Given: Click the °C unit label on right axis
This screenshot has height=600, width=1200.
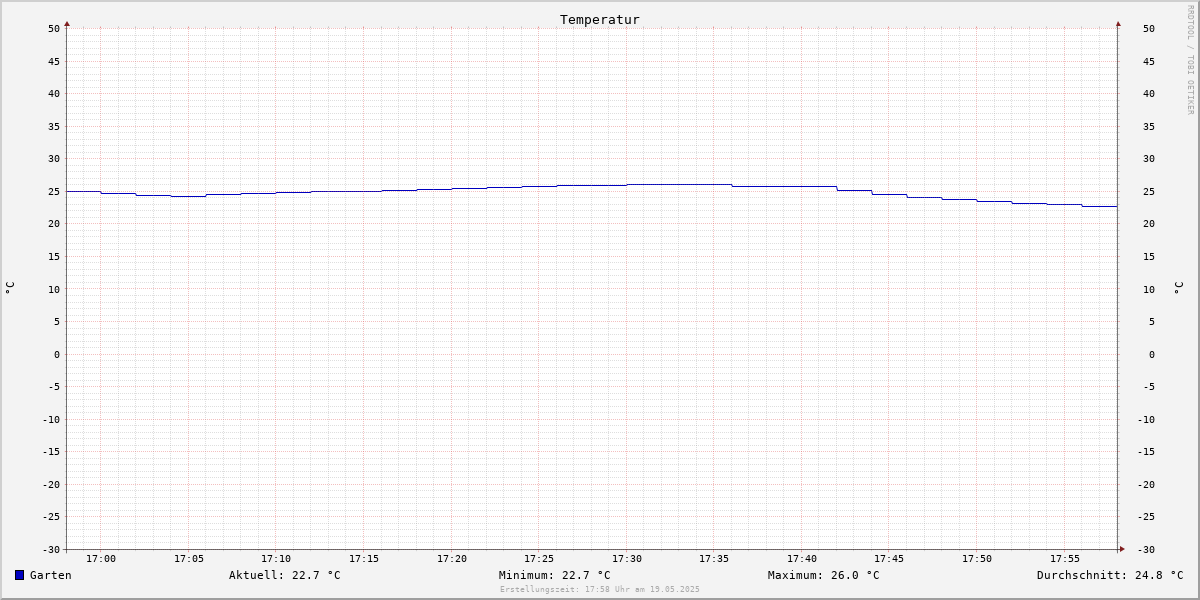Looking at the screenshot, I should point(1178,288).
